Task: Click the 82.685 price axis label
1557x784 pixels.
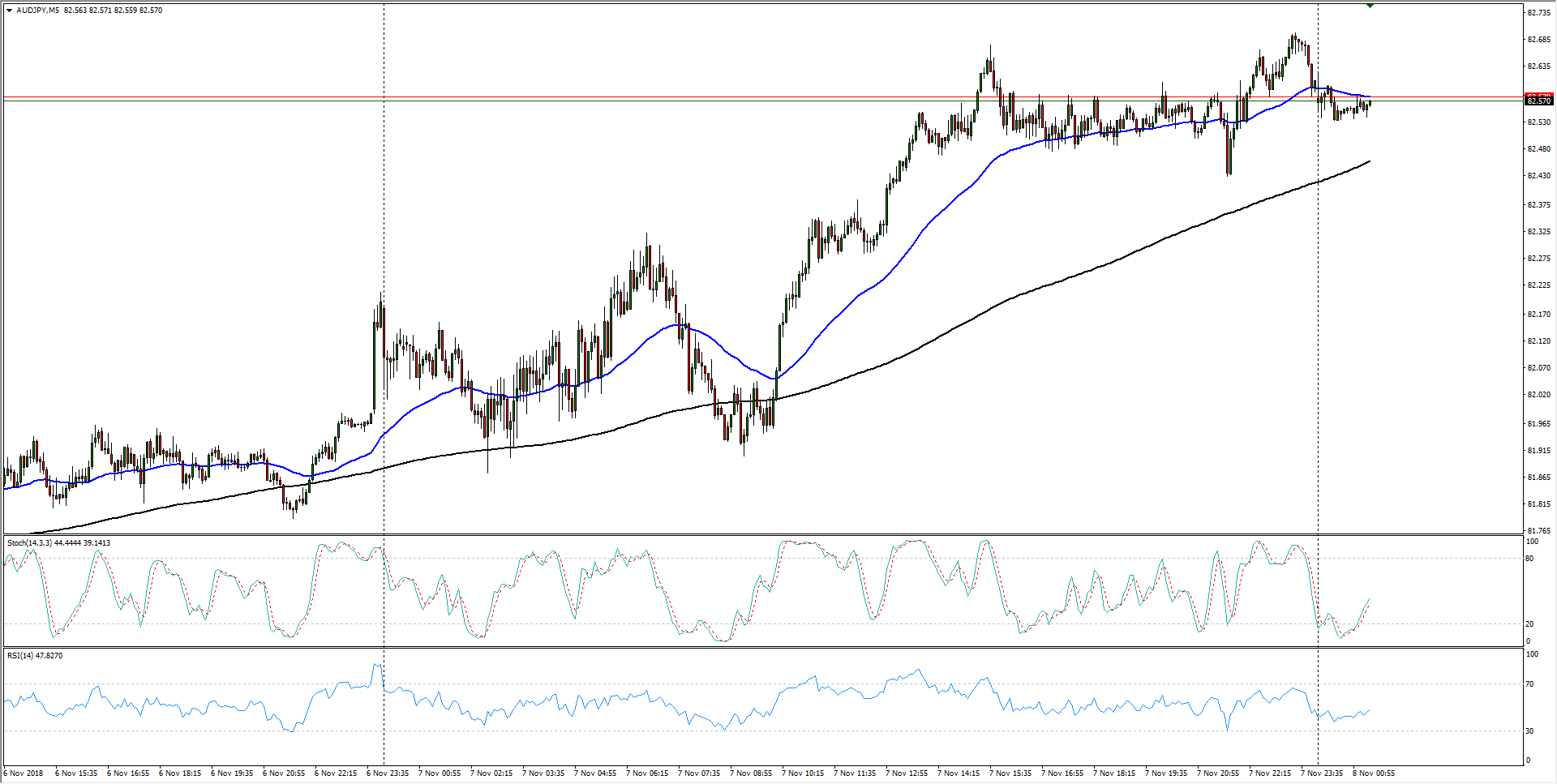Action: coord(1538,40)
